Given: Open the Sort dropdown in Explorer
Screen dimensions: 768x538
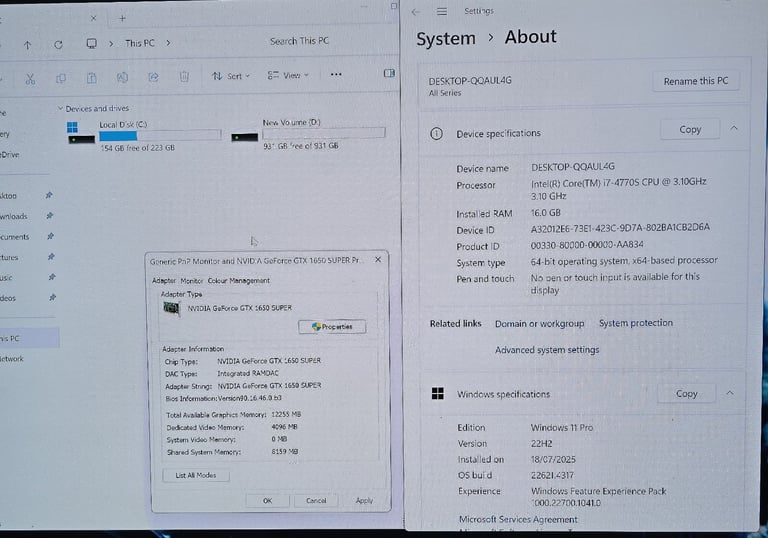Looking at the screenshot, I should (231, 76).
